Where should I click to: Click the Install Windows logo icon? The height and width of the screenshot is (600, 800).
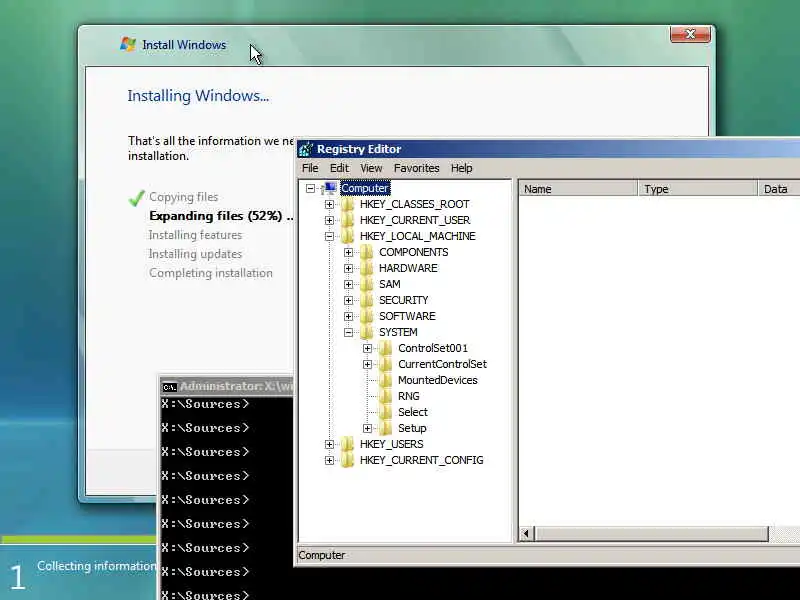coord(128,44)
